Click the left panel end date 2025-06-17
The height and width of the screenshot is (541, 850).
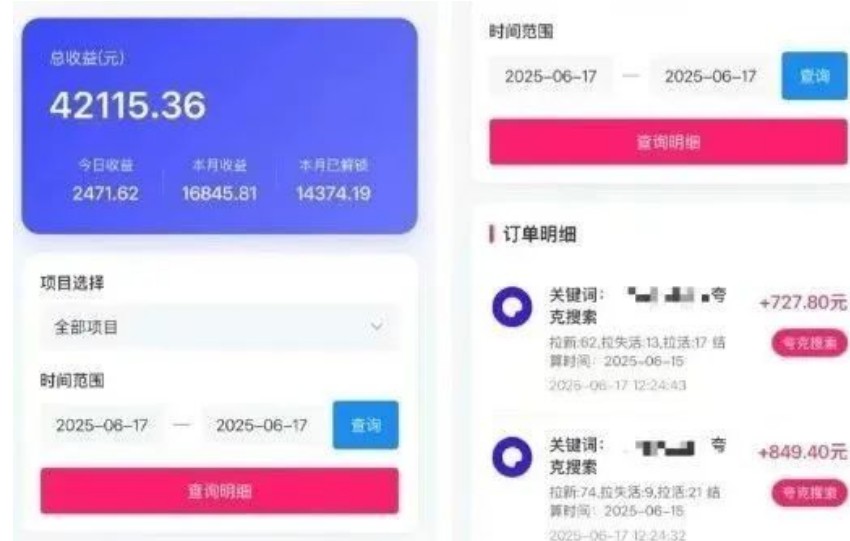262,426
